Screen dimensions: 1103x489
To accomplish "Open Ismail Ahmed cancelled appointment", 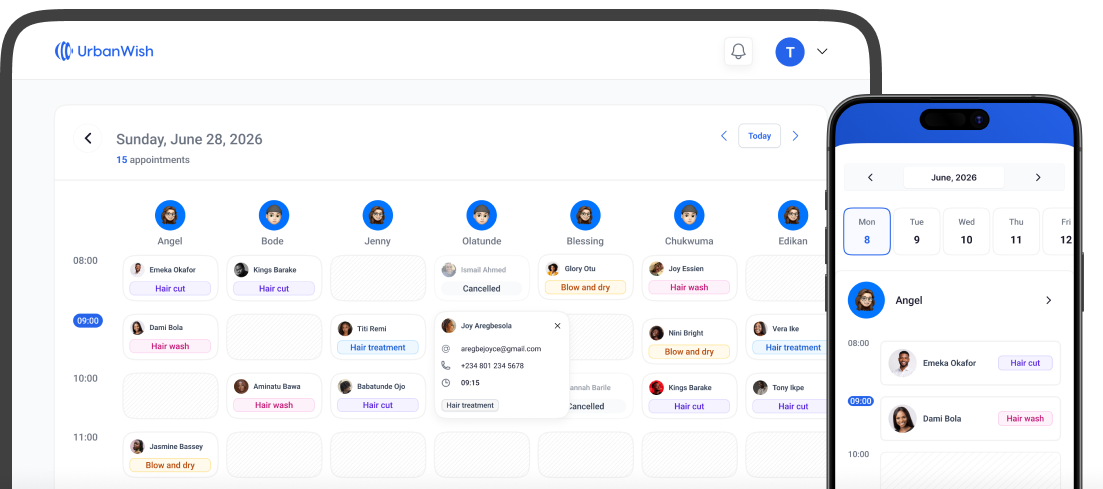I will [x=482, y=278].
